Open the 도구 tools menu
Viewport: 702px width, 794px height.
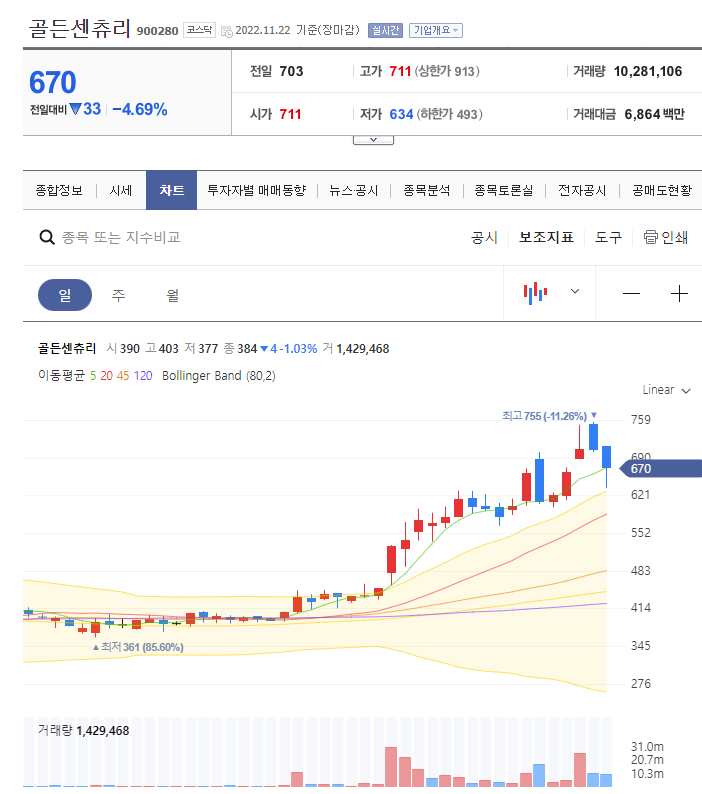(608, 237)
